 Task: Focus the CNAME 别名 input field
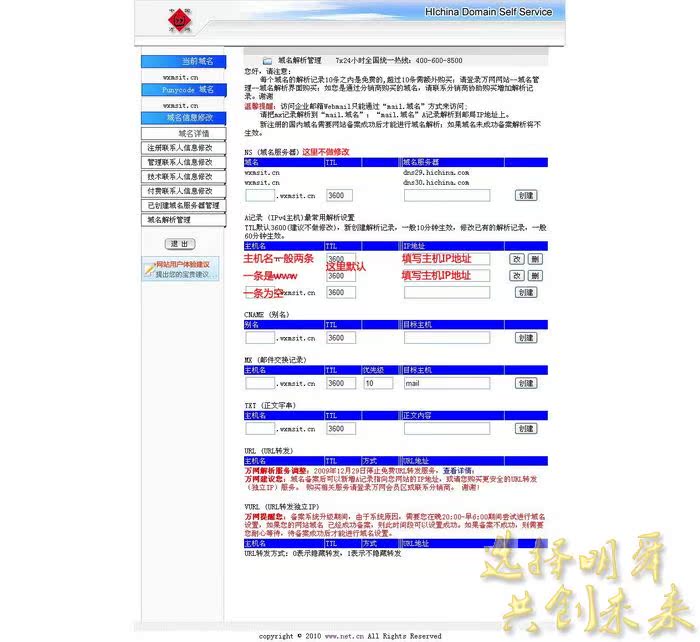pyautogui.click(x=260, y=338)
